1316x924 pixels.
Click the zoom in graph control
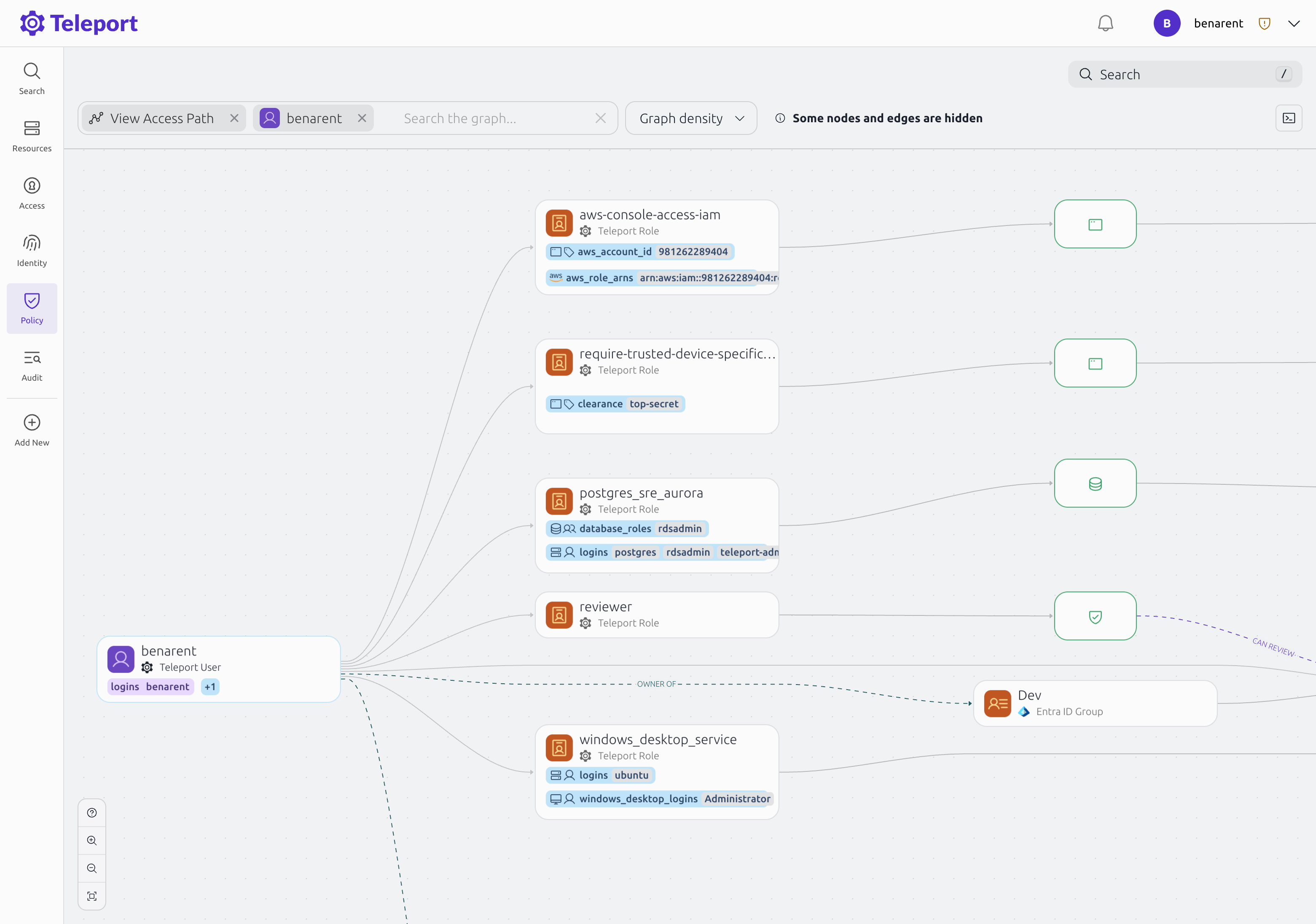92,840
